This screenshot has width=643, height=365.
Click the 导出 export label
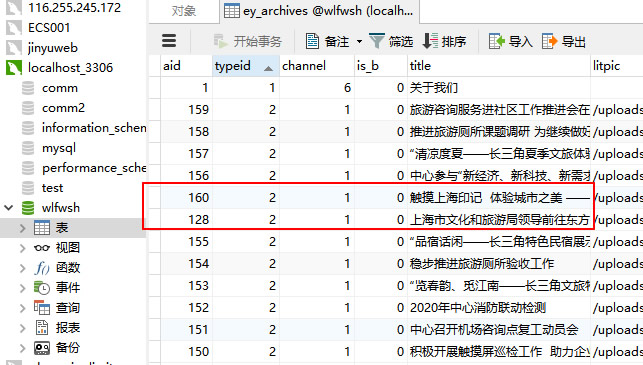click(574, 41)
